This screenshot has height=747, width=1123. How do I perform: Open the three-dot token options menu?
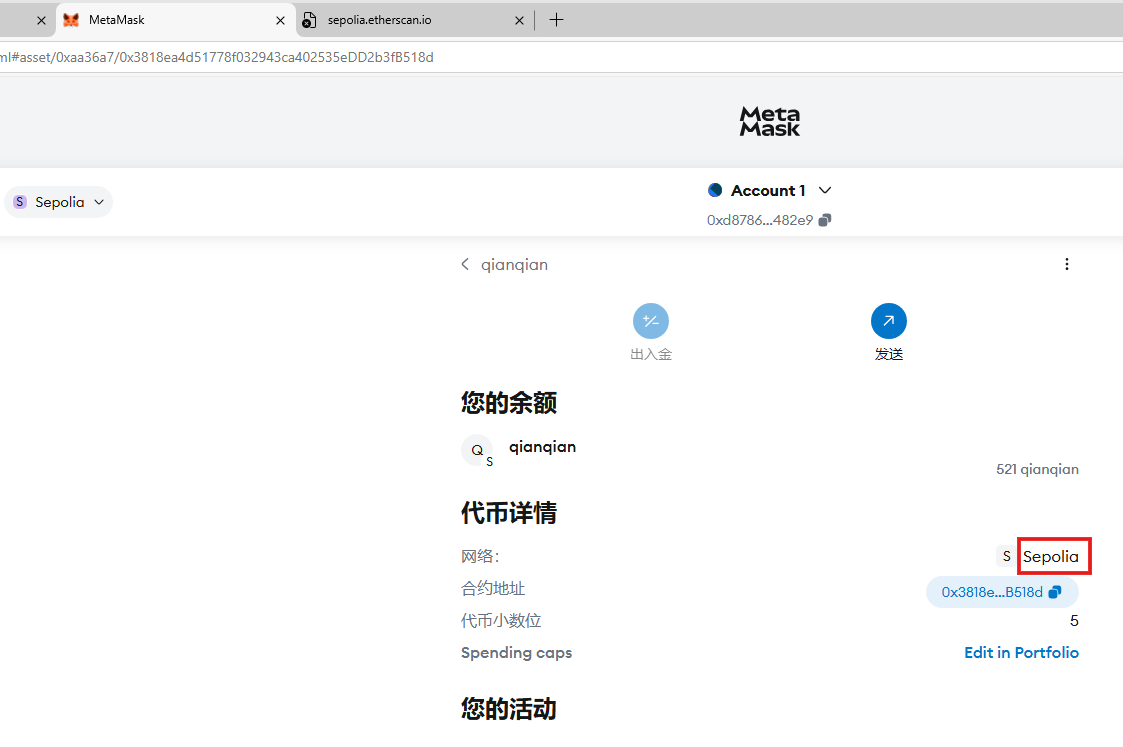[1066, 265]
